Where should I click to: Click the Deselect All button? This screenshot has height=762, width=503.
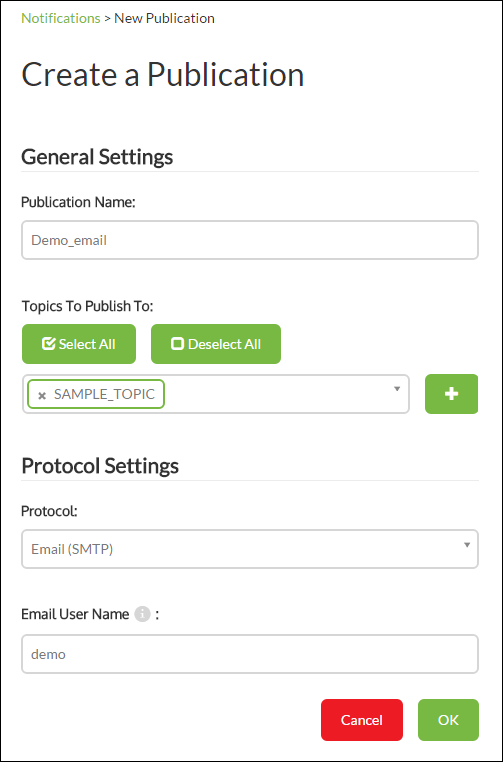point(216,344)
